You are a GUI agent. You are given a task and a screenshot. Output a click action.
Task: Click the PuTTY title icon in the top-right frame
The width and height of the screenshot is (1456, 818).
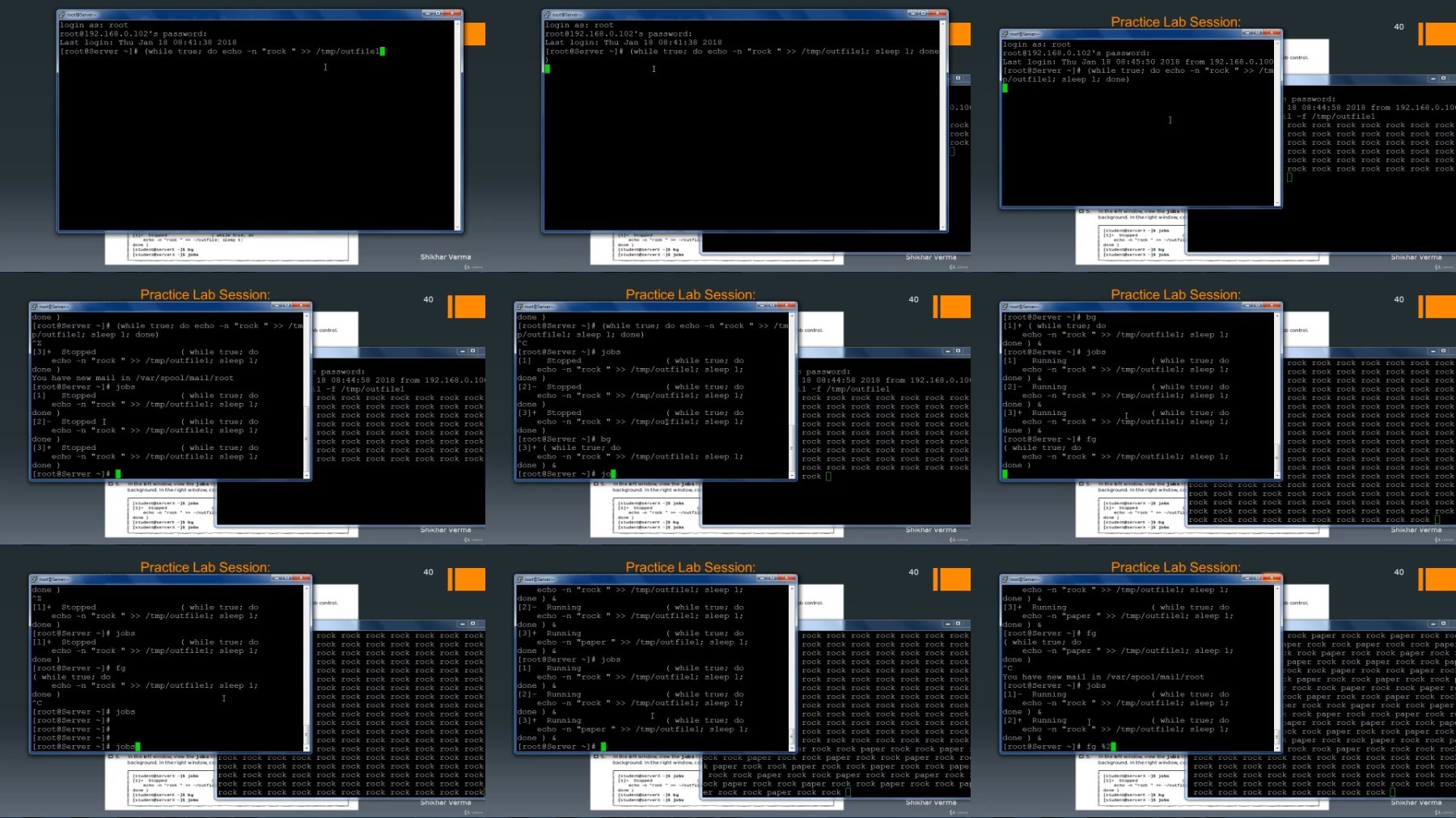coord(1005,34)
